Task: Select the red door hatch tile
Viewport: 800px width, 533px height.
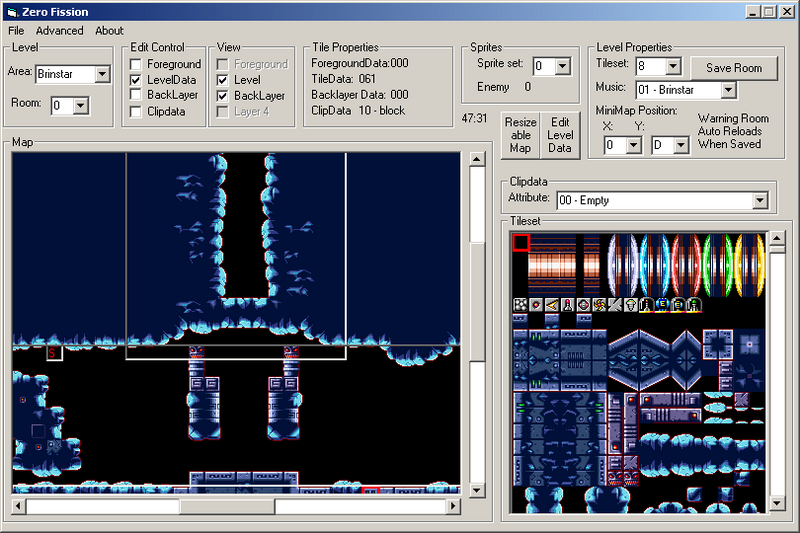Action: point(686,265)
